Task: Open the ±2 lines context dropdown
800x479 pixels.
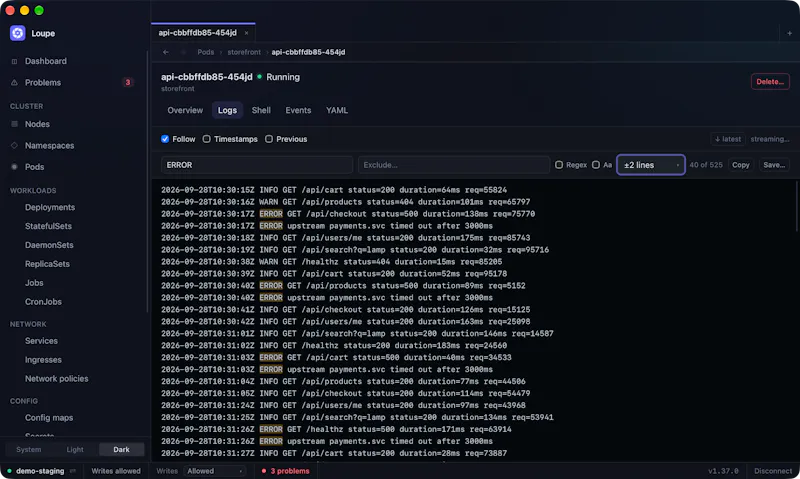Action: pyautogui.click(x=651, y=165)
